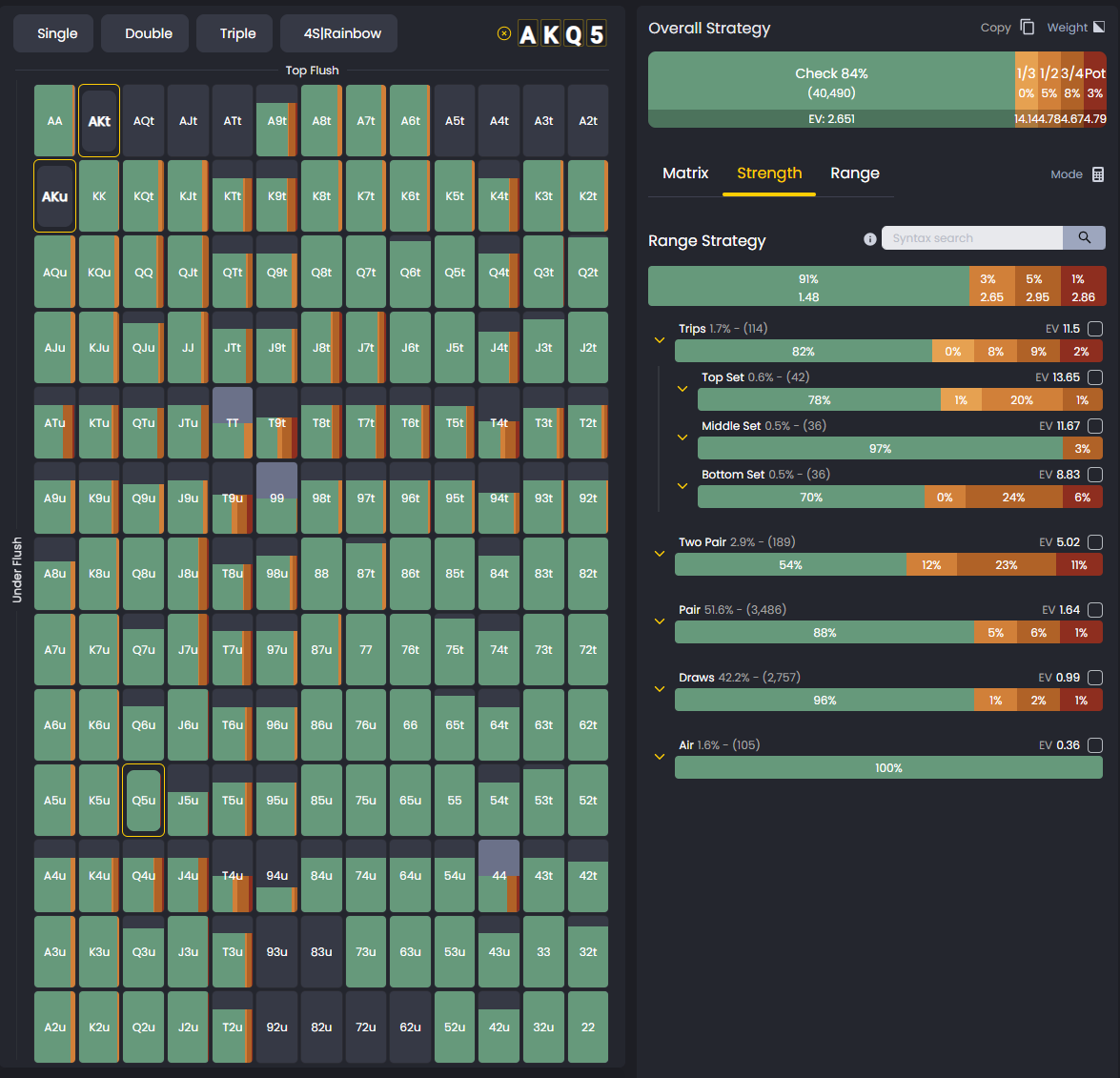Tick the checkbox beside Air EV 0.36
This screenshot has width=1120, height=1078.
[x=1094, y=744]
